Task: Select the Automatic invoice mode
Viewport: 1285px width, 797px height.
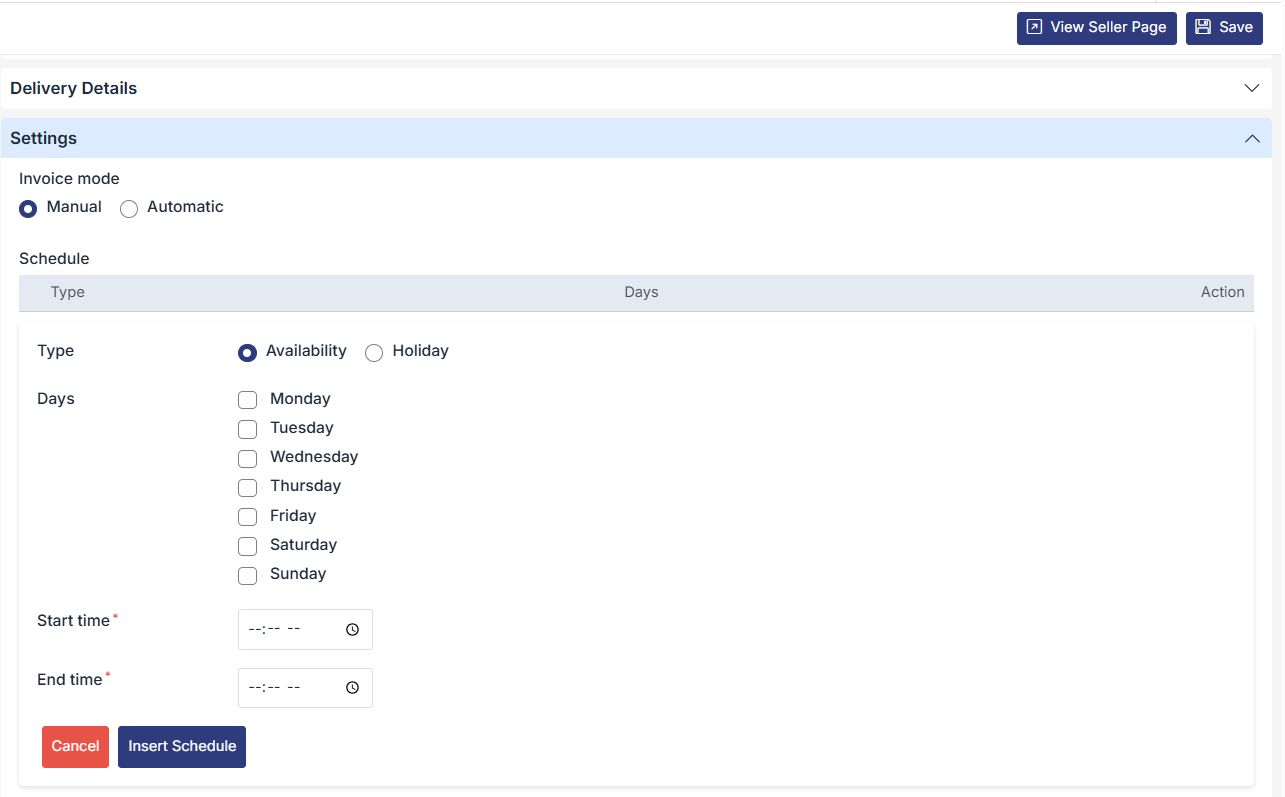Action: tap(129, 208)
